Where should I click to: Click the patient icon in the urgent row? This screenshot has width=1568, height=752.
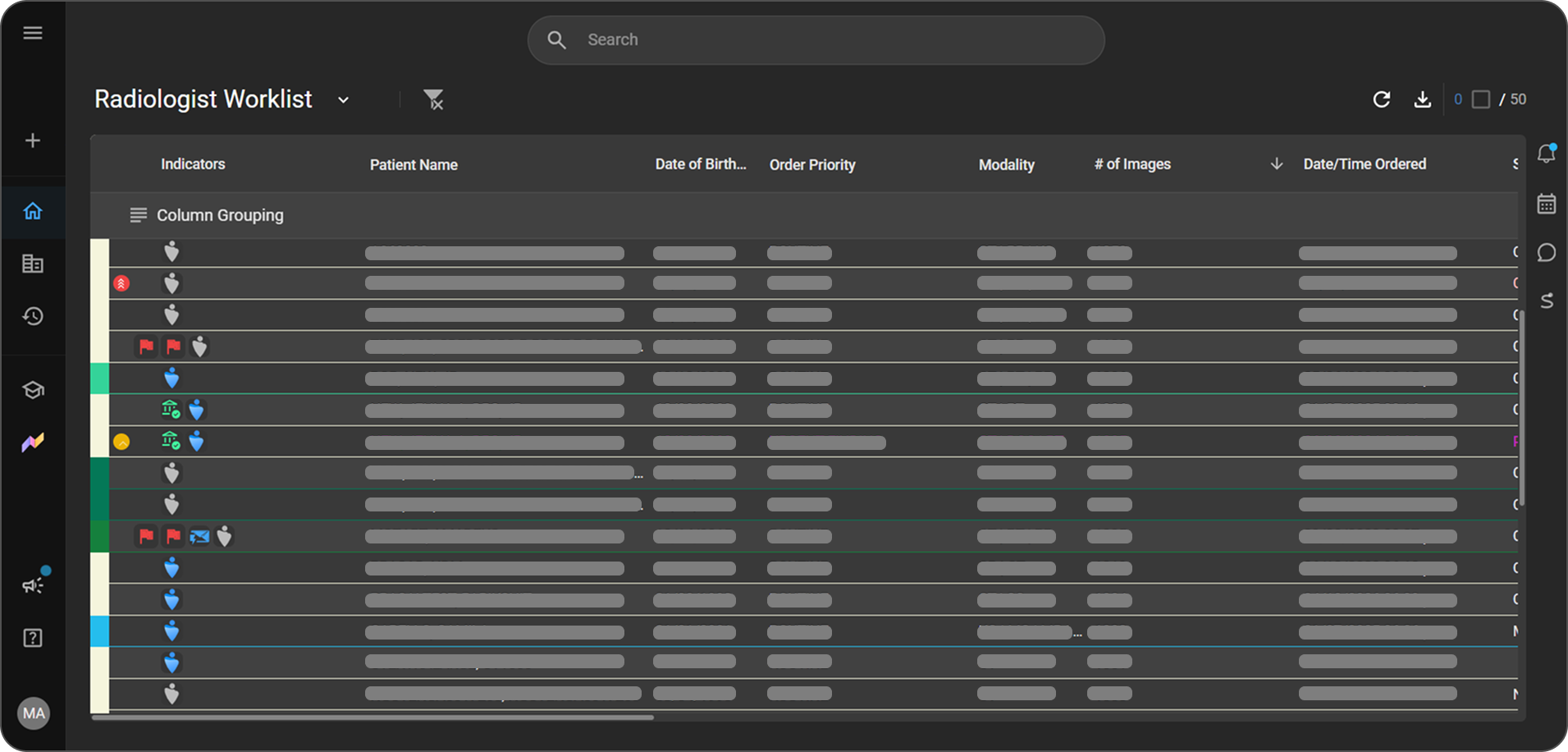pyautogui.click(x=171, y=283)
